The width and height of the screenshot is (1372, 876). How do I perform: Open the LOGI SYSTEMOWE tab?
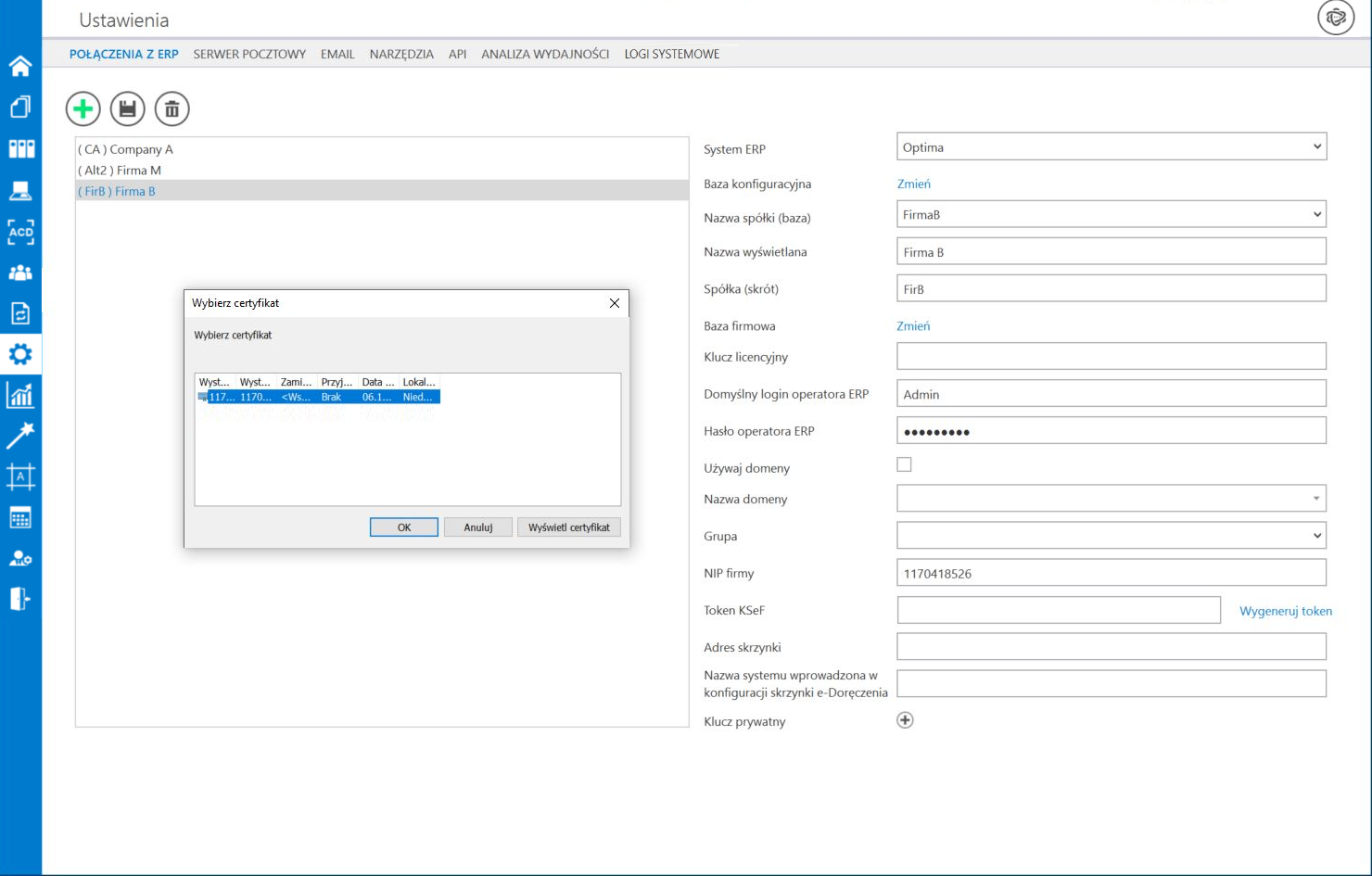tap(671, 54)
